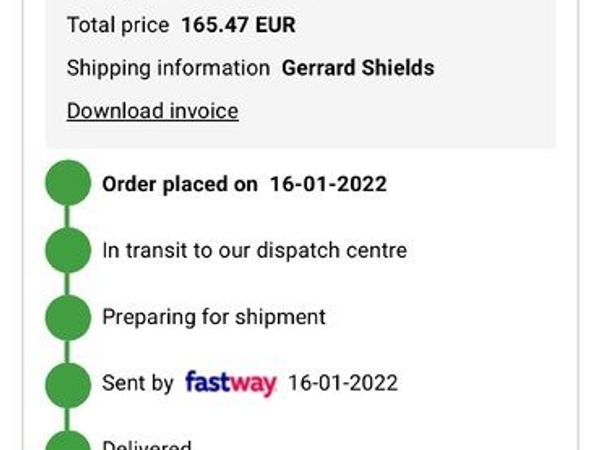This screenshot has height=450, width=600.
Task: Select the green In transit step circle
Action: pyautogui.click(x=68, y=250)
